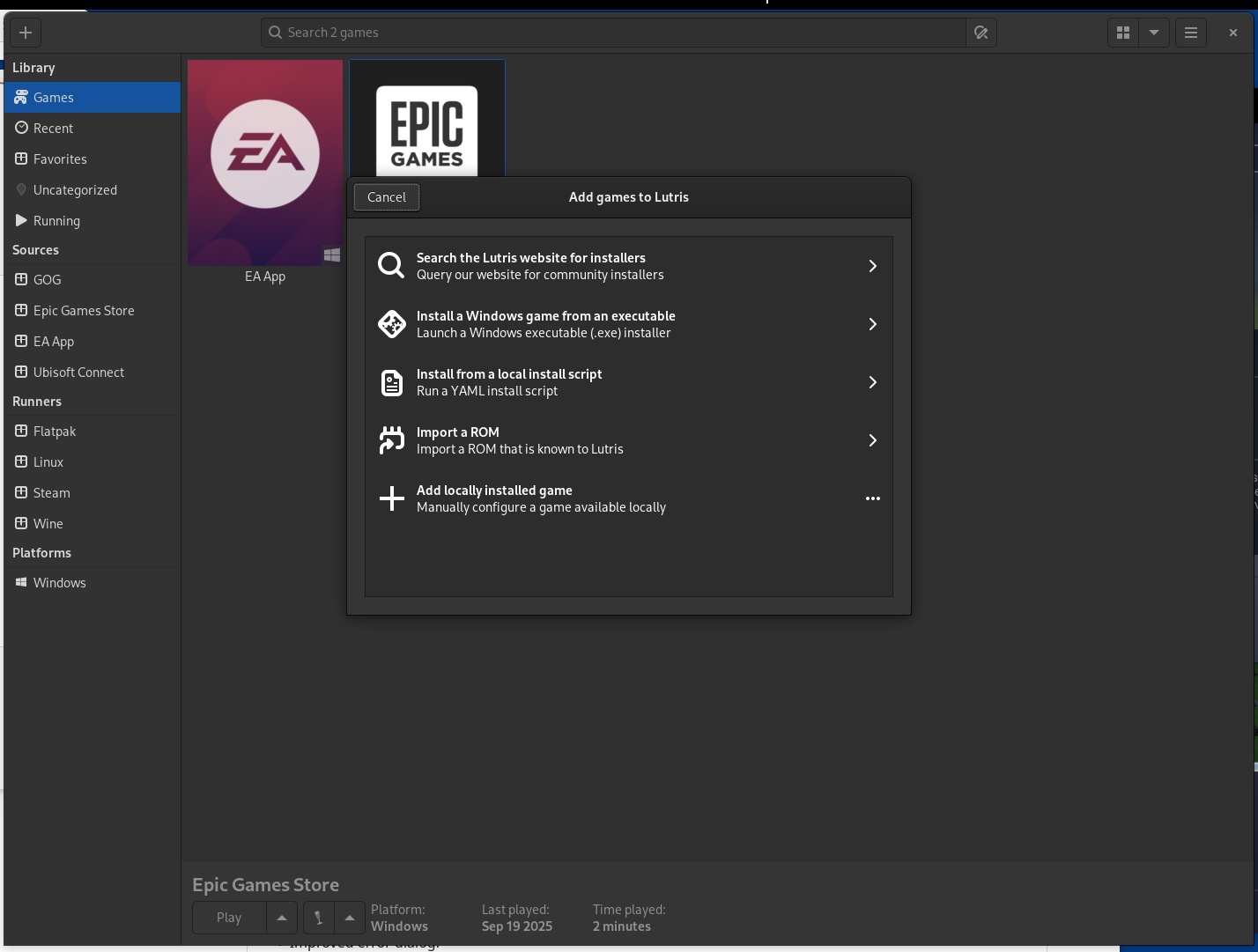This screenshot has width=1258, height=952.
Task: Open the chevron for Install a Windows game from executable
Action: [873, 324]
